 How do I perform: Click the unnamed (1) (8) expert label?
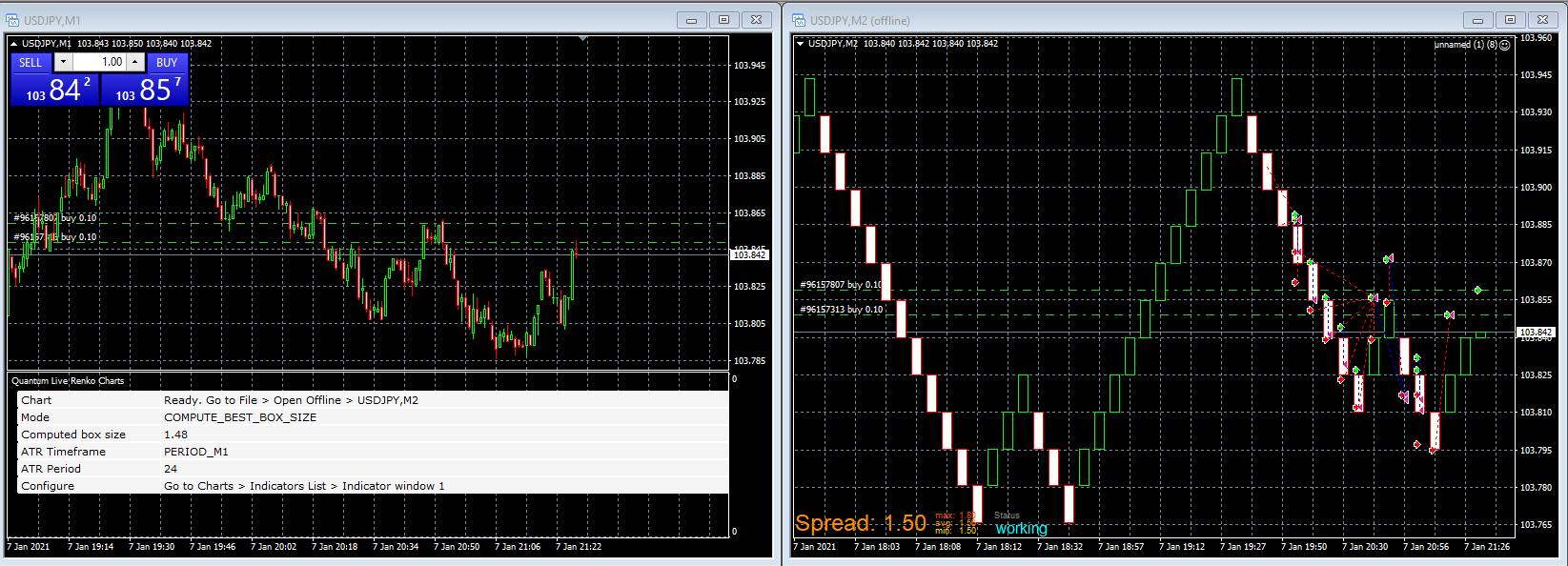(1466, 45)
